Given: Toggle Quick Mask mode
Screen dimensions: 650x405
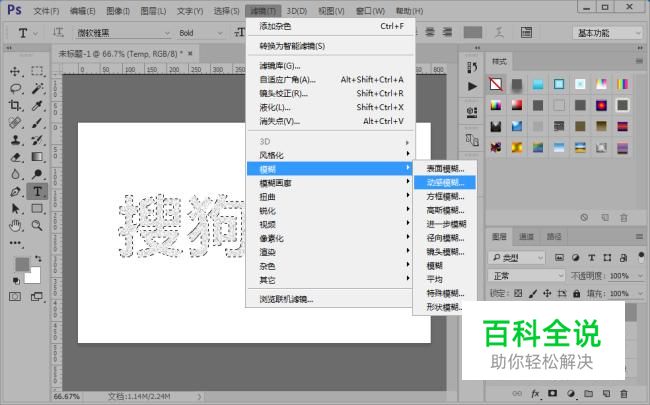Looking at the screenshot, I should coord(15,296).
